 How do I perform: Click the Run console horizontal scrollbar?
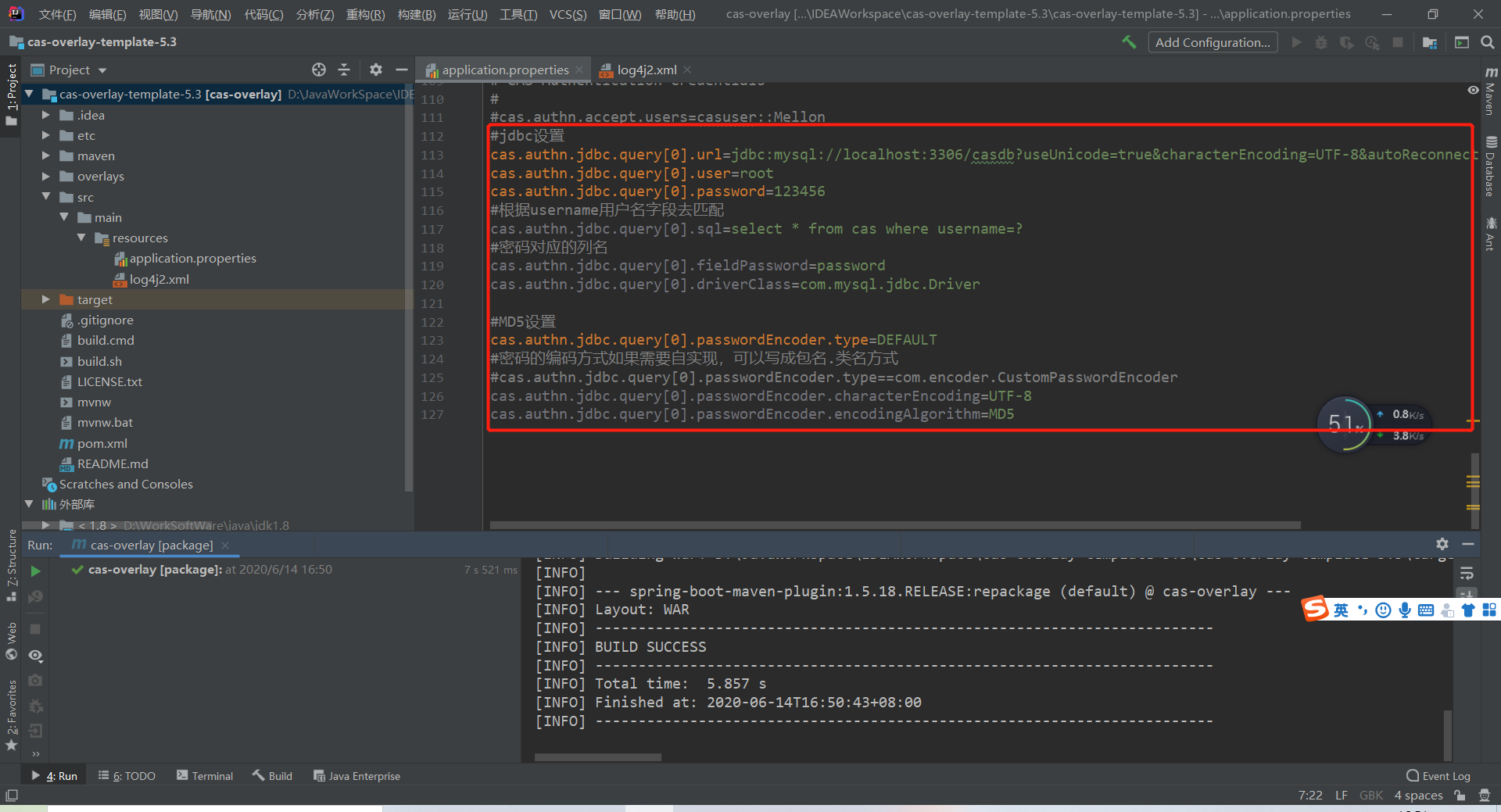598,757
